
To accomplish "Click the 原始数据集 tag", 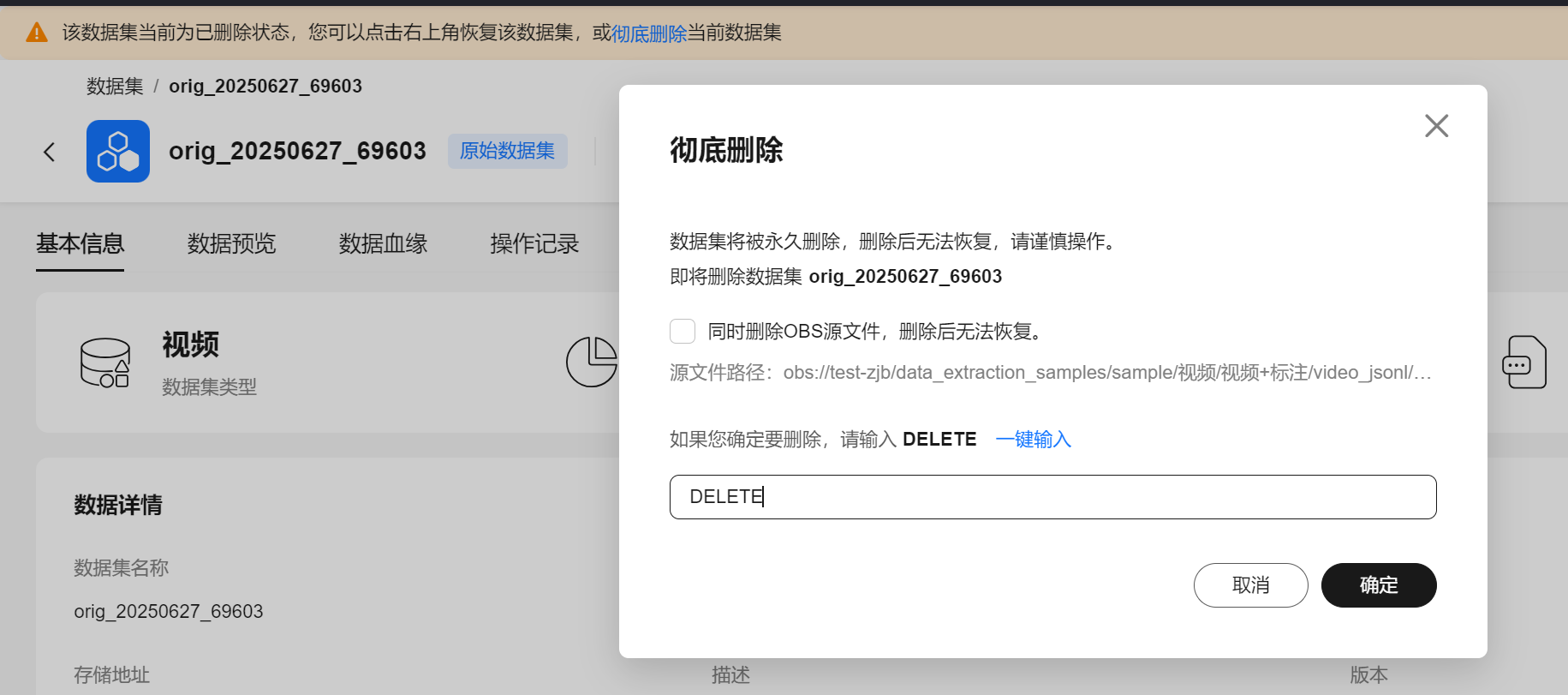I will [x=507, y=151].
